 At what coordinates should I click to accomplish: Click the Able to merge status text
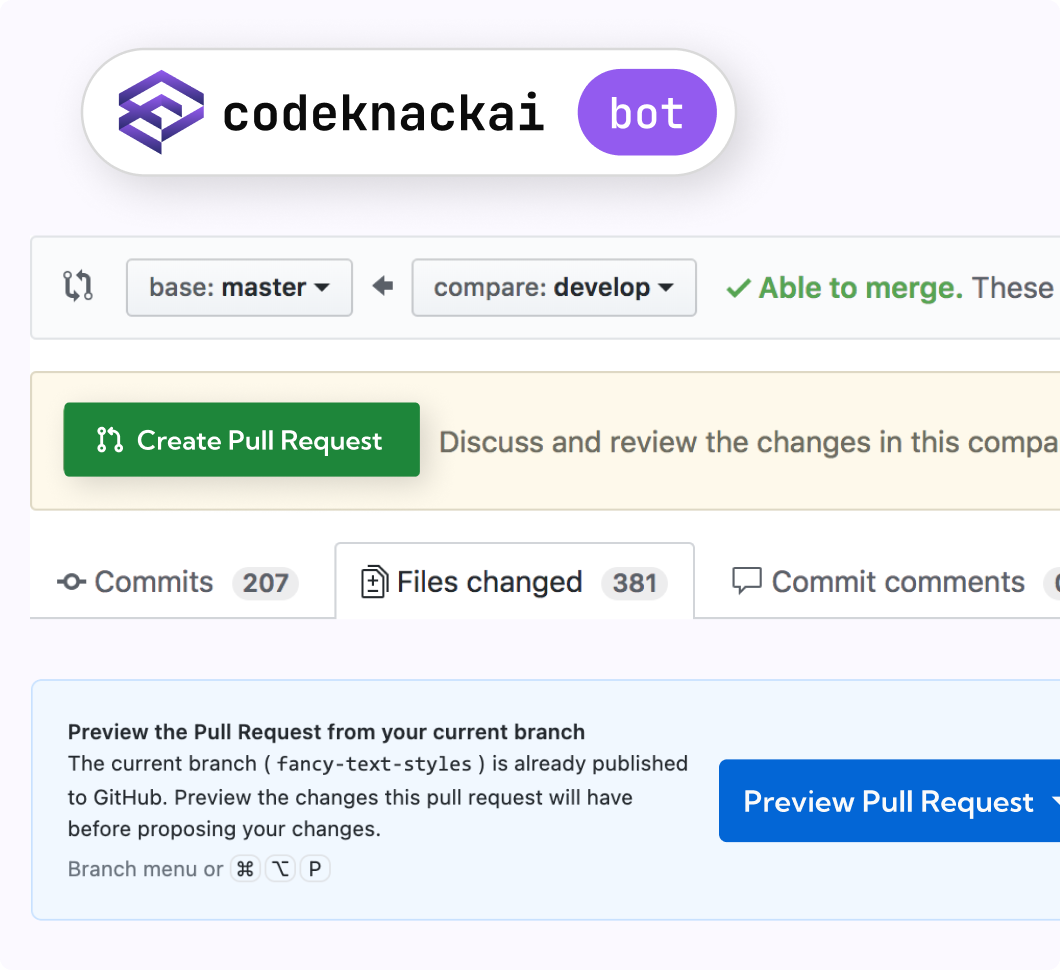click(861, 288)
